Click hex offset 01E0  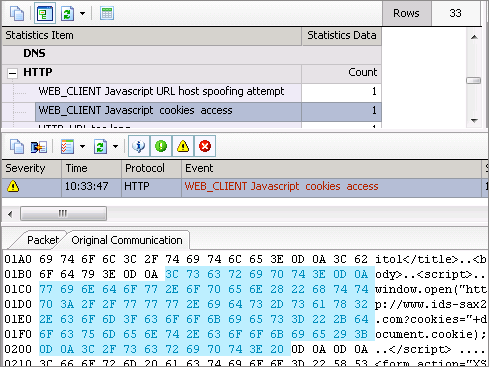click(x=18, y=319)
